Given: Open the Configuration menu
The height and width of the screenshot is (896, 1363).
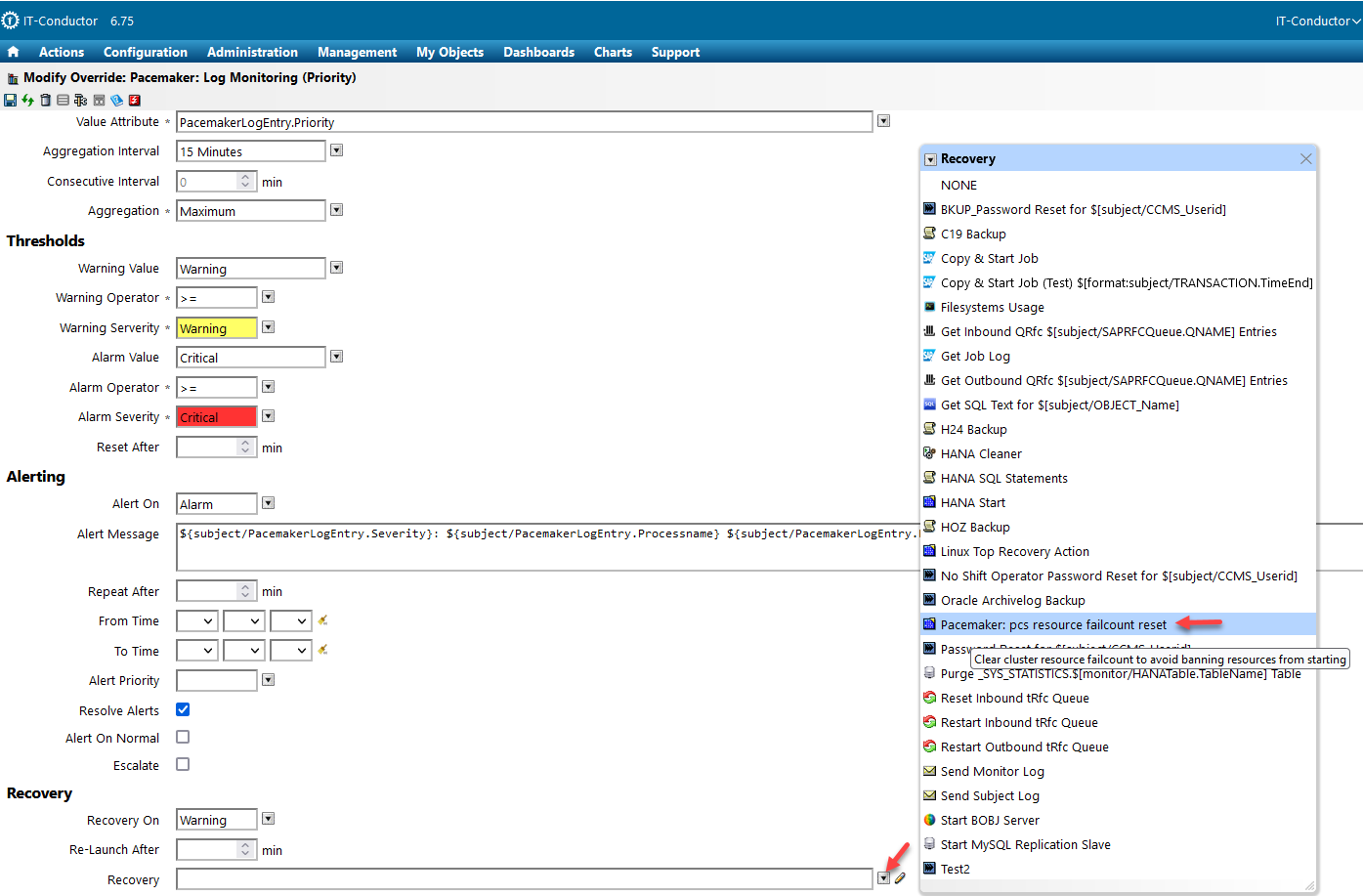Looking at the screenshot, I should pos(145,52).
